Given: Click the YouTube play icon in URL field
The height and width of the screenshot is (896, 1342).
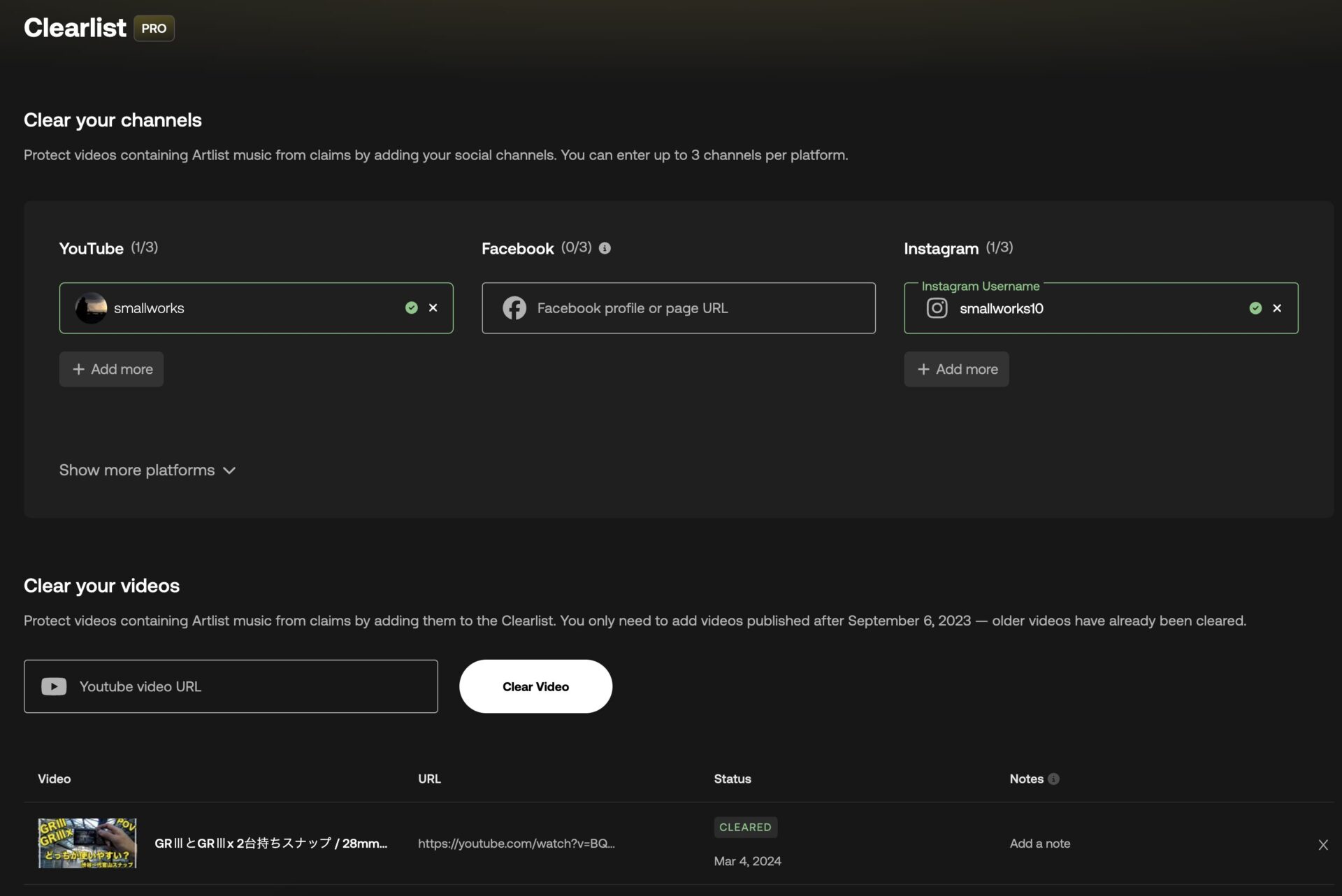Looking at the screenshot, I should click(x=54, y=686).
